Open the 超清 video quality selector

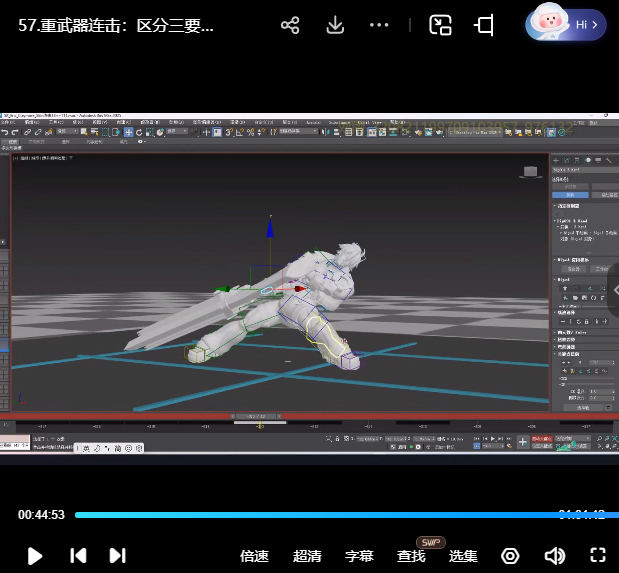(307, 556)
